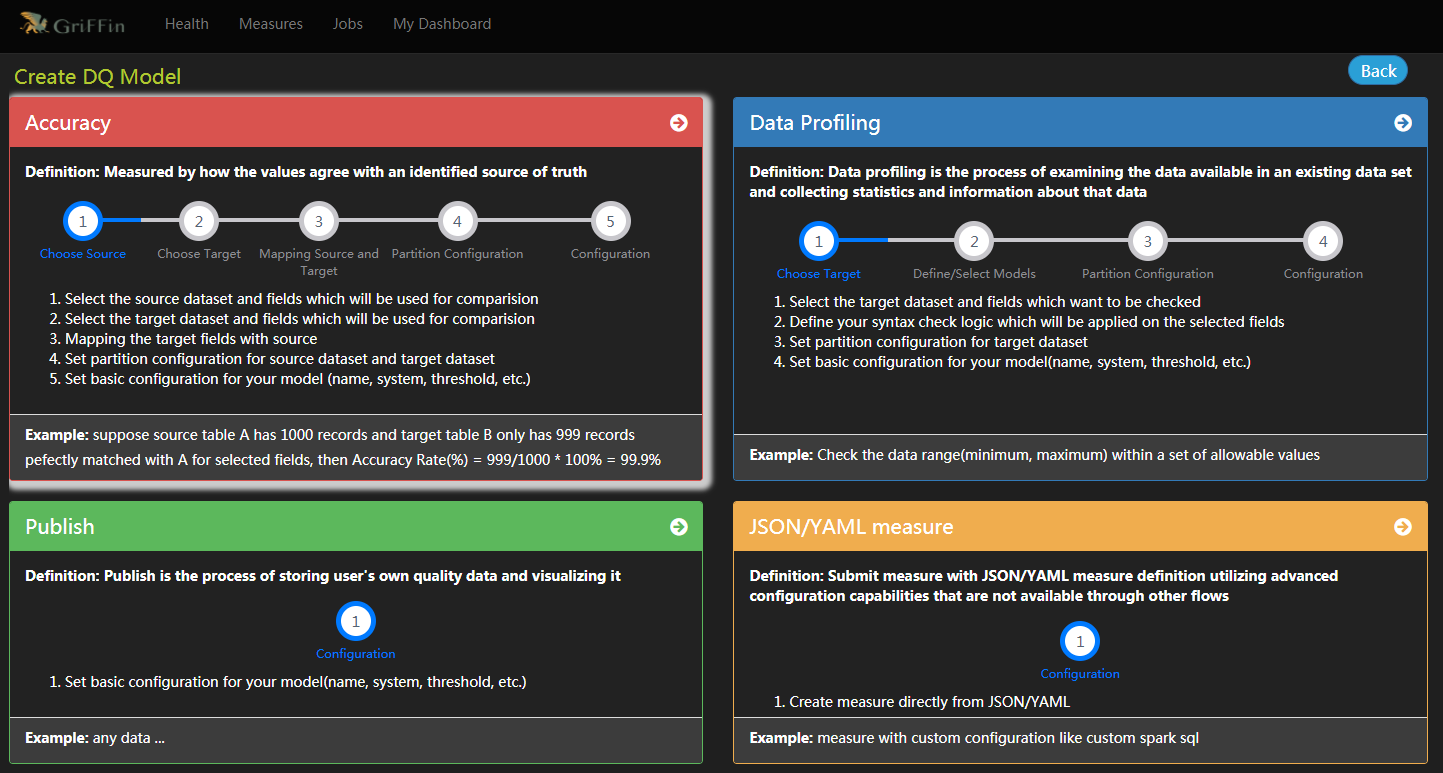Click the arrow icon on Publish card

[x=679, y=526]
